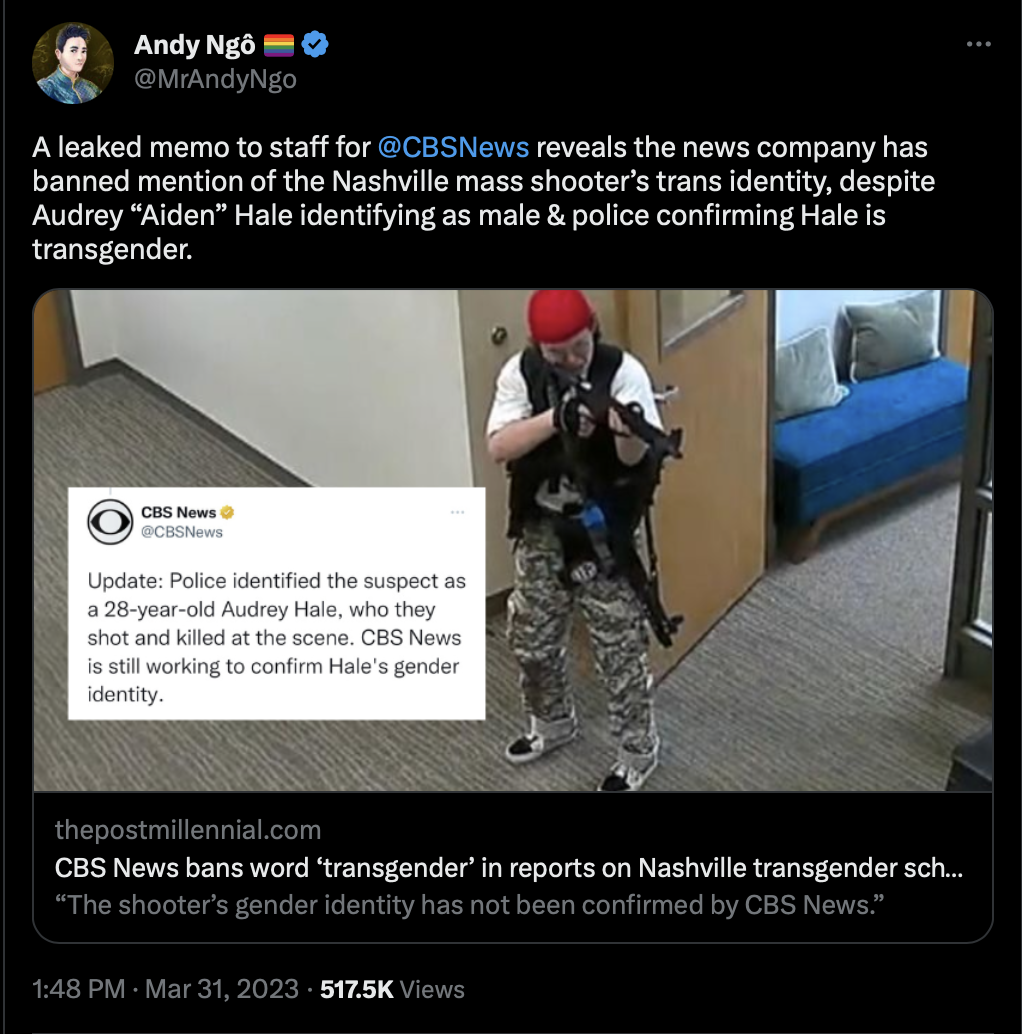
Task: Click the embedded CBS tweet update text
Action: 276,638
